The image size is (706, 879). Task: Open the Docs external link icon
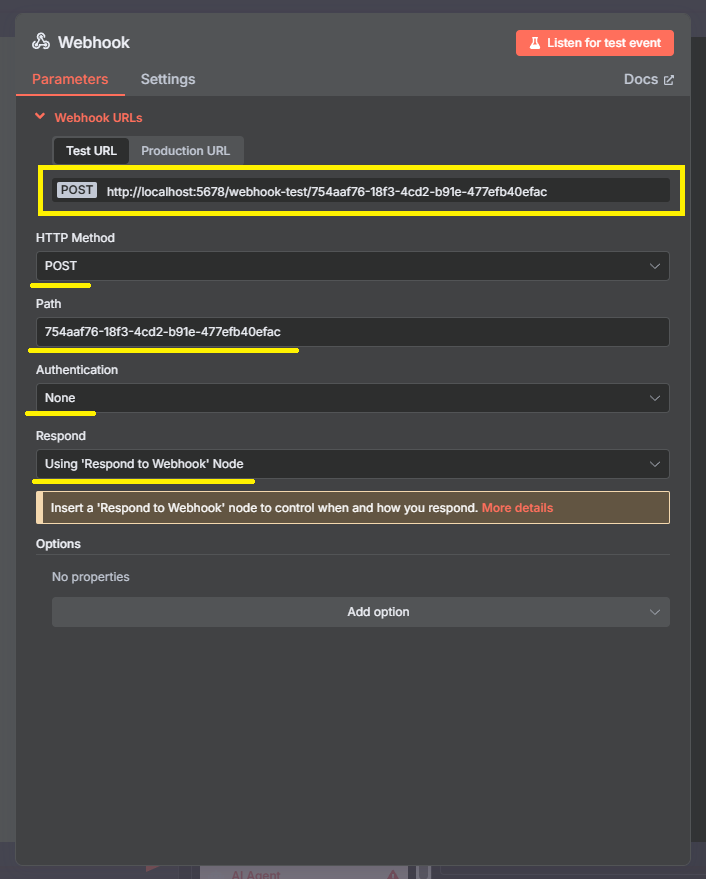point(668,80)
